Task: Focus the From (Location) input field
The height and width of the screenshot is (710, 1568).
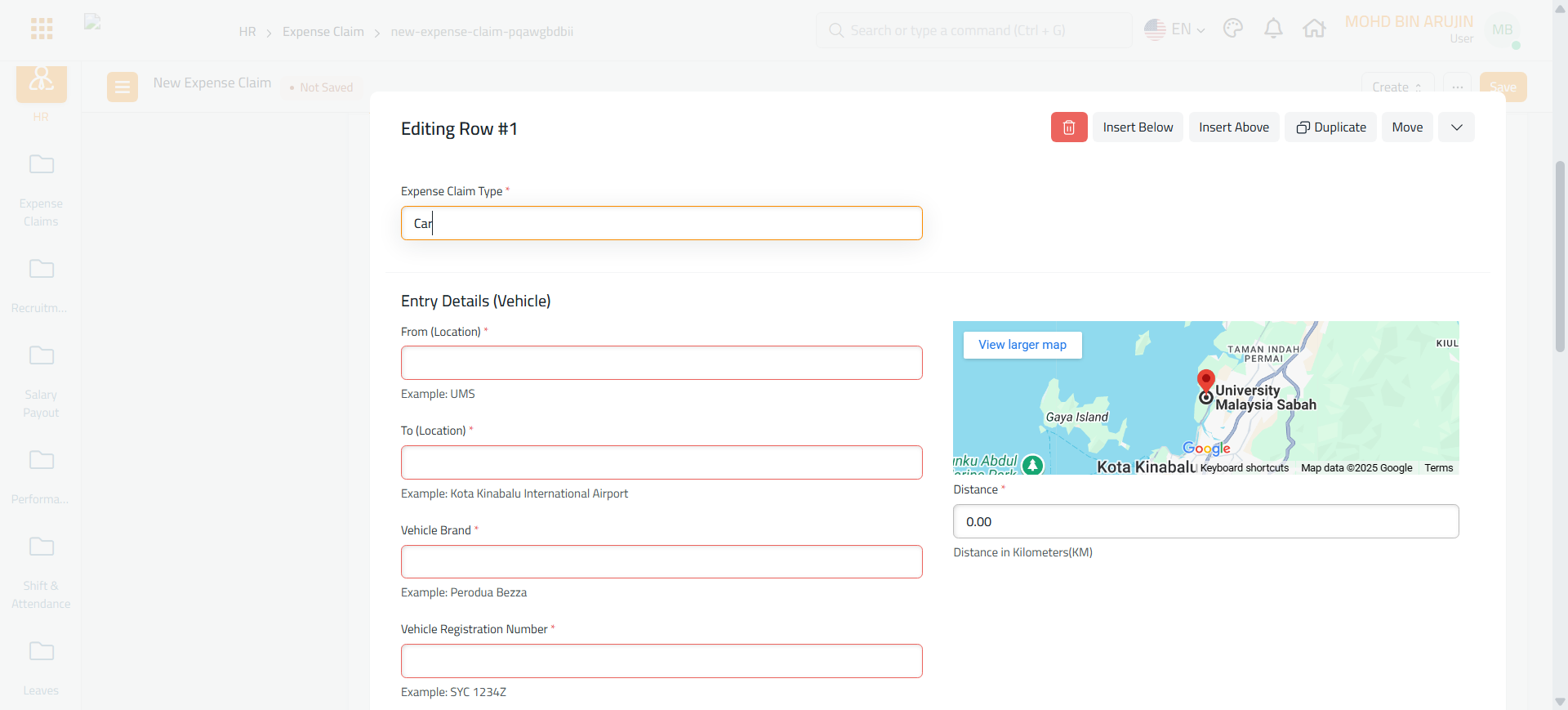Action: [661, 363]
